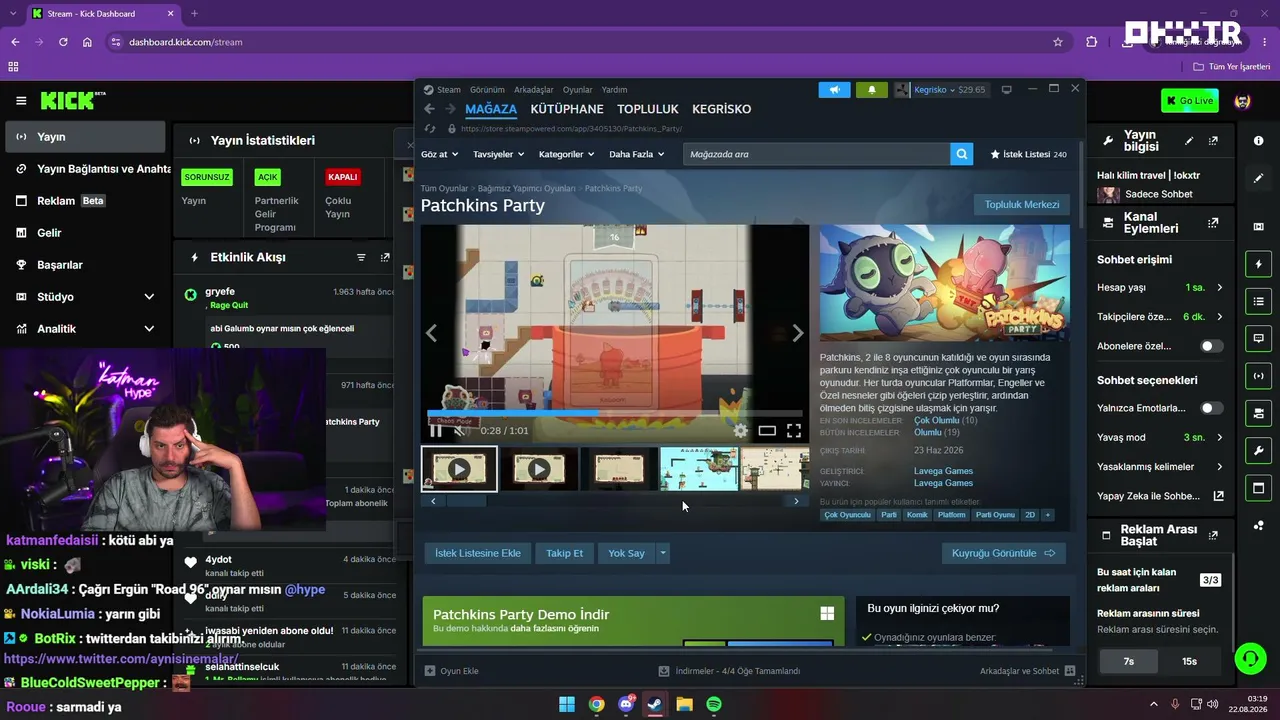Open Topluluk Merkezi button

click(x=1022, y=205)
